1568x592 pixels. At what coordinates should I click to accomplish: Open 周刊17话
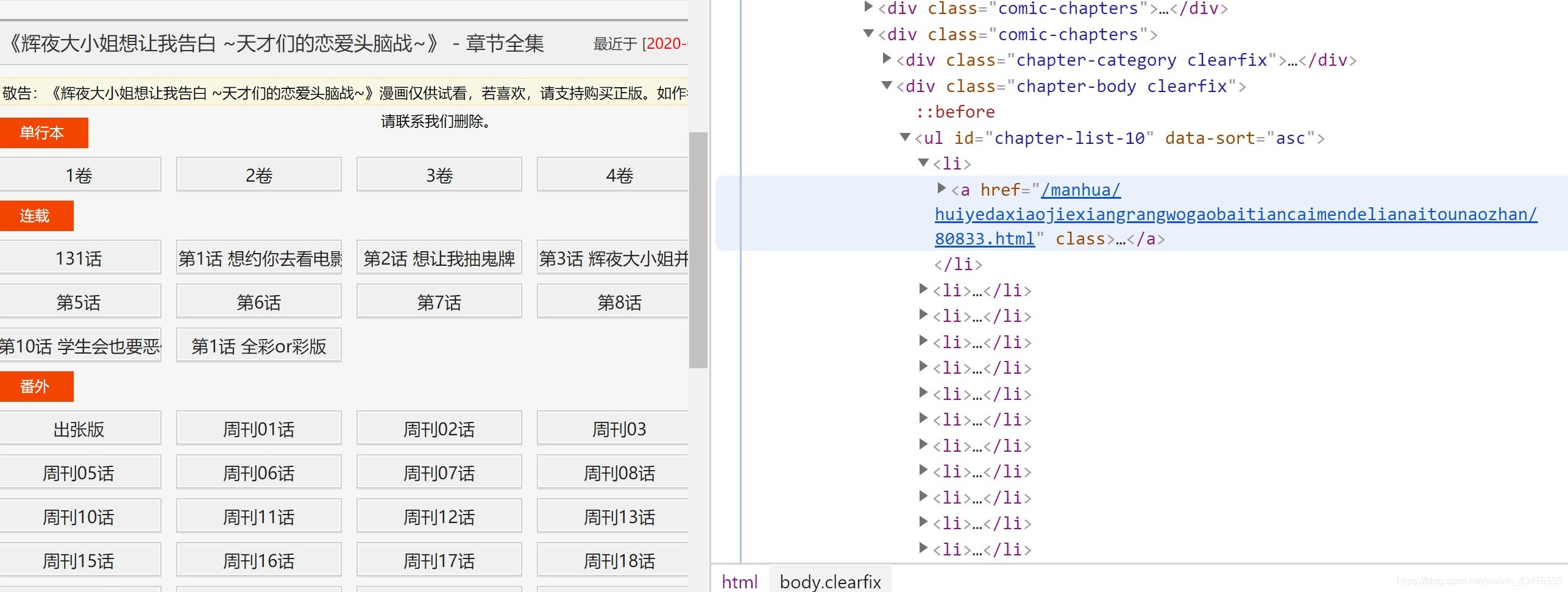coord(439,560)
